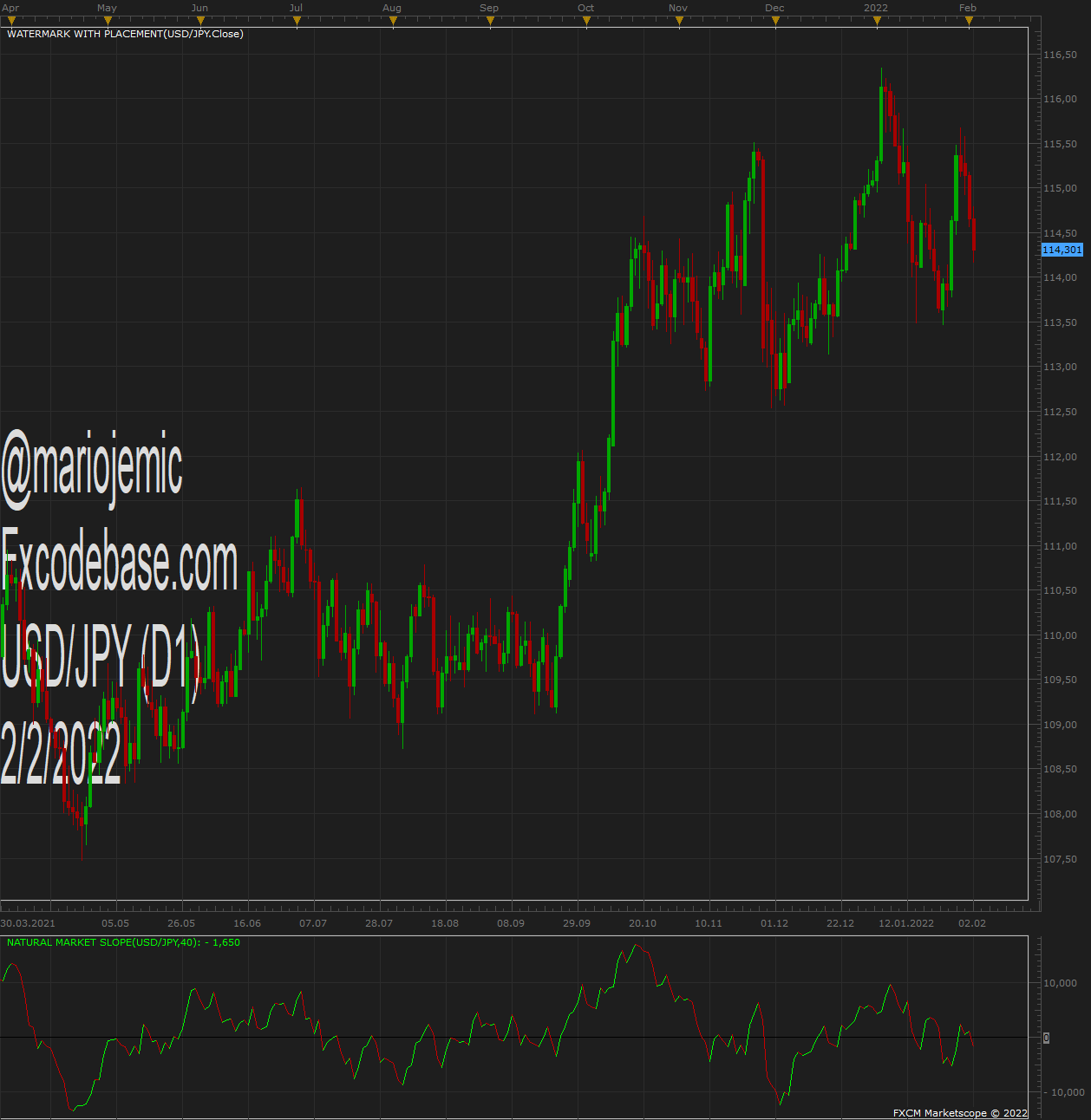Click the 109,00 price axis label
This screenshot has height=1120, width=1091.
click(x=1061, y=725)
